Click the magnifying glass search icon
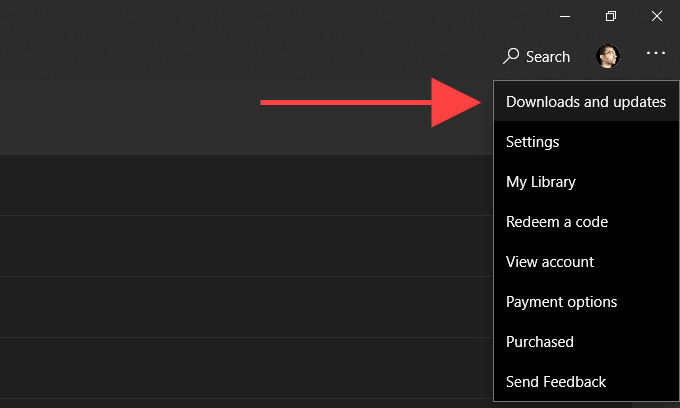The image size is (680, 408). (x=511, y=56)
